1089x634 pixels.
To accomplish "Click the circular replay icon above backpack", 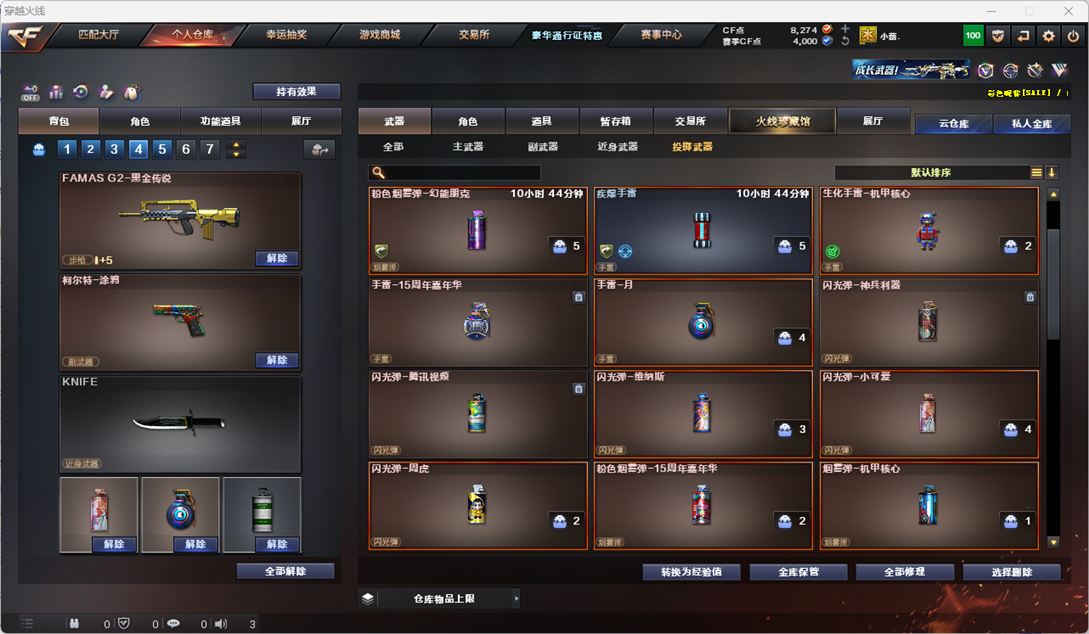I will [x=81, y=92].
